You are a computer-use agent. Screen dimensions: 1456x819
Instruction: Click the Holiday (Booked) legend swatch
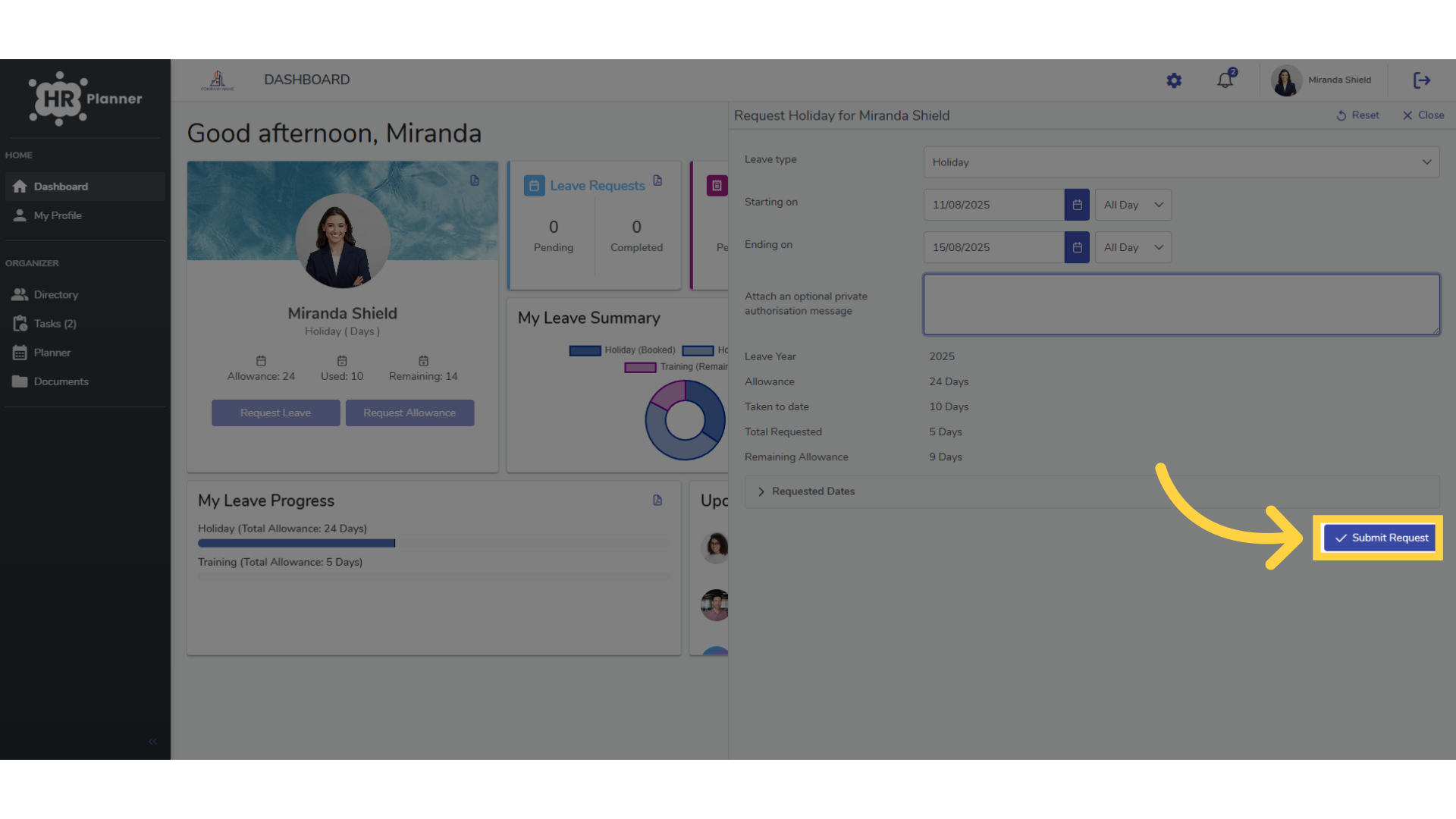click(585, 350)
